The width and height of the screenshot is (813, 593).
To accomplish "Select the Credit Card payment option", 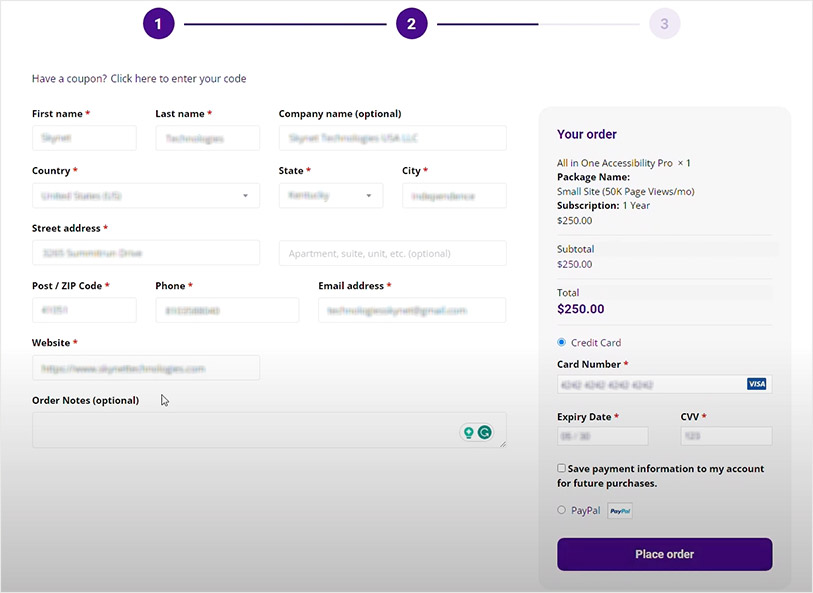I will (x=562, y=342).
